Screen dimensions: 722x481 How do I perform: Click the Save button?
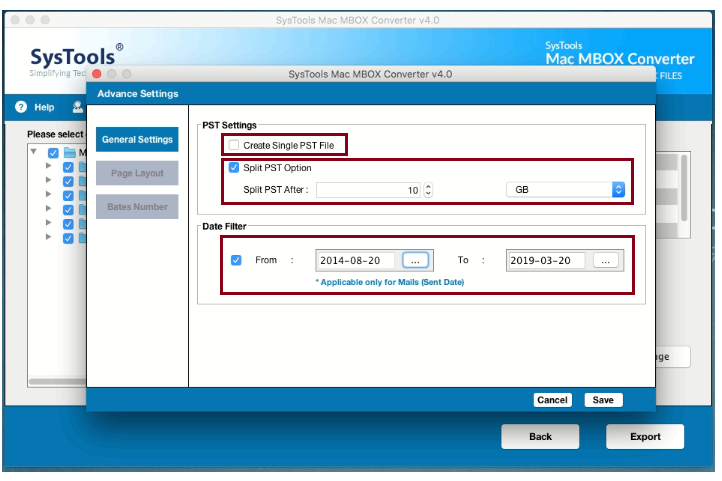point(603,400)
